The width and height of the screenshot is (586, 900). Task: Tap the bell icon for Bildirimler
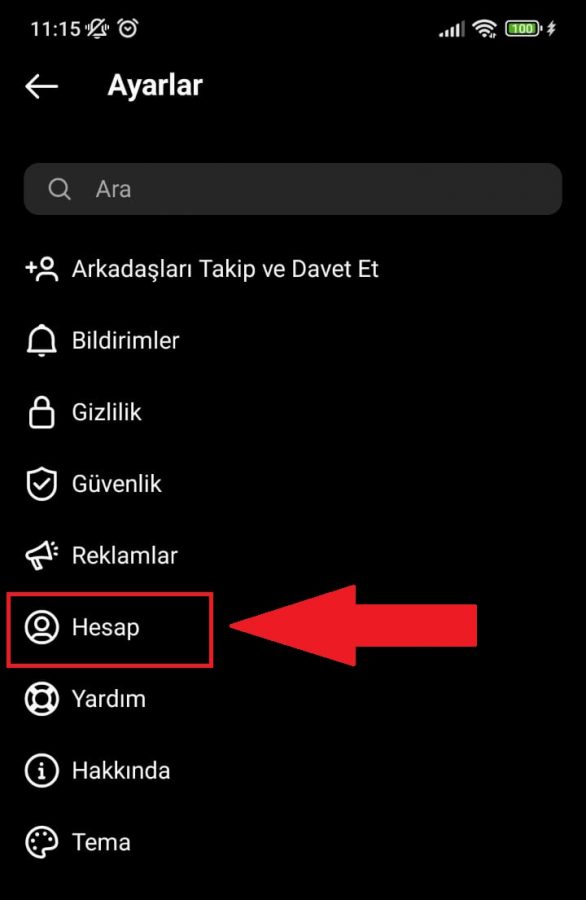click(x=42, y=341)
